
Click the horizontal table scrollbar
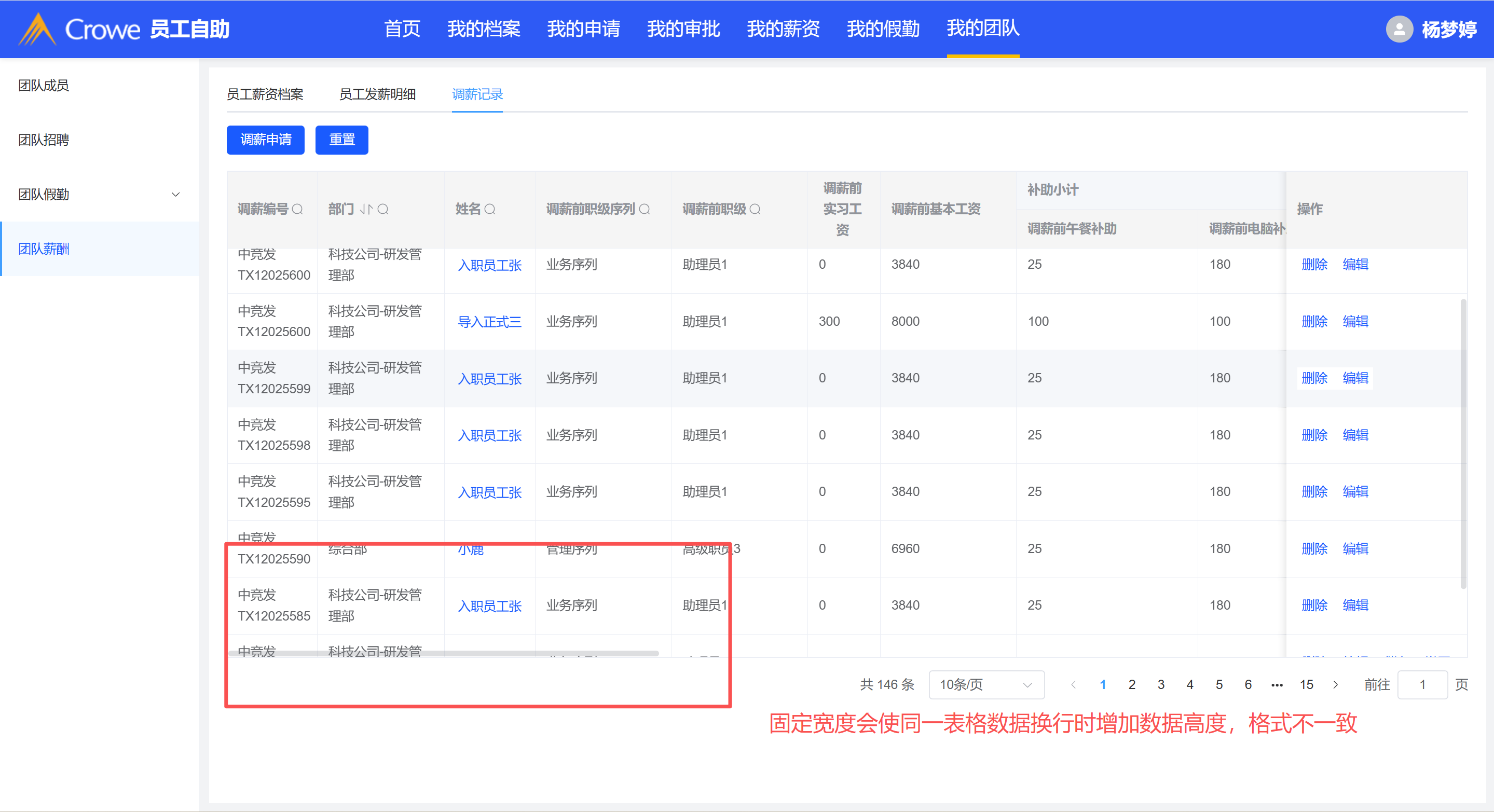coord(444,653)
